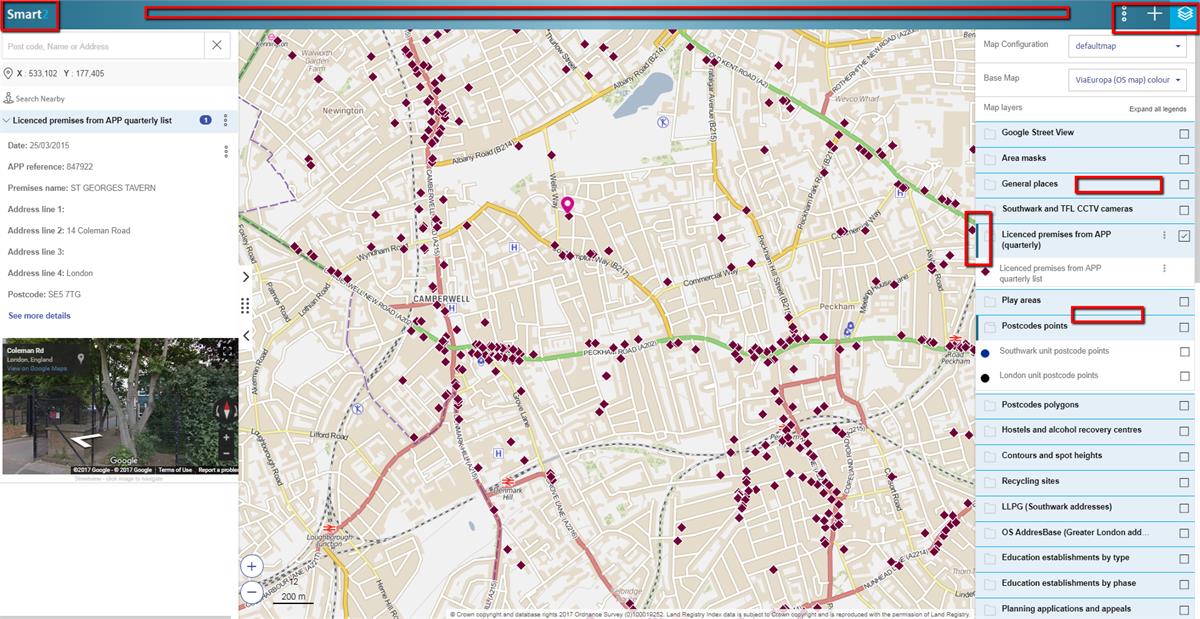
Task: Click the Smart2 logo
Action: pyautogui.click(x=27, y=14)
